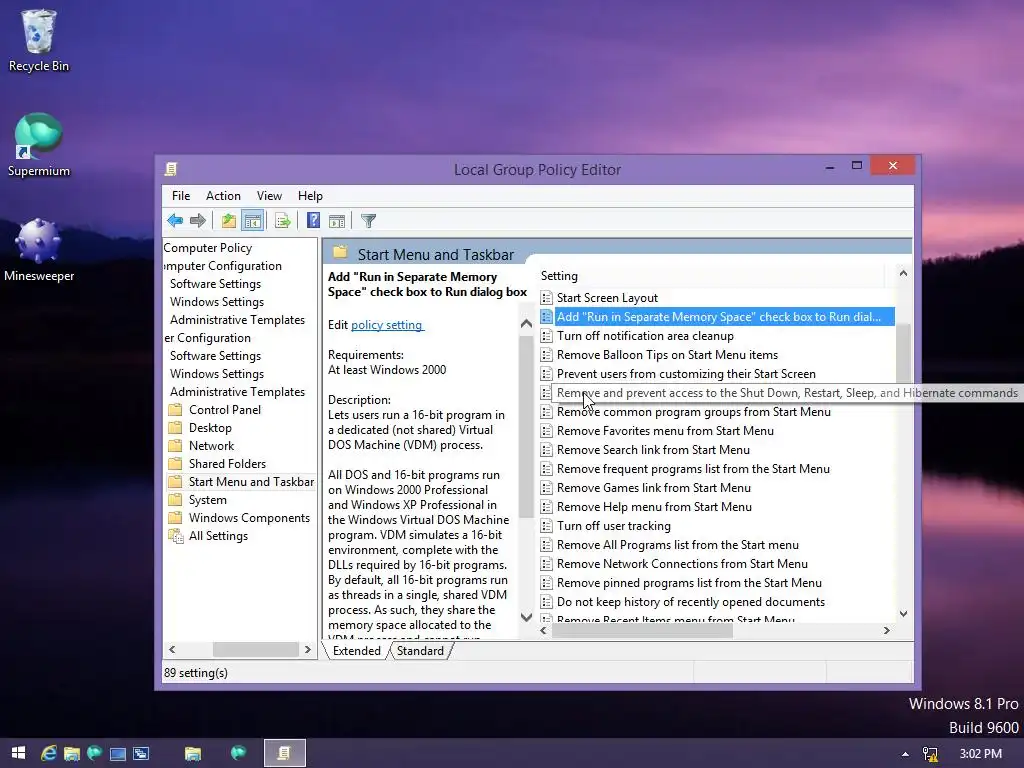Switch to the Standard tab
Screen dimensions: 1024x768
coord(420,650)
